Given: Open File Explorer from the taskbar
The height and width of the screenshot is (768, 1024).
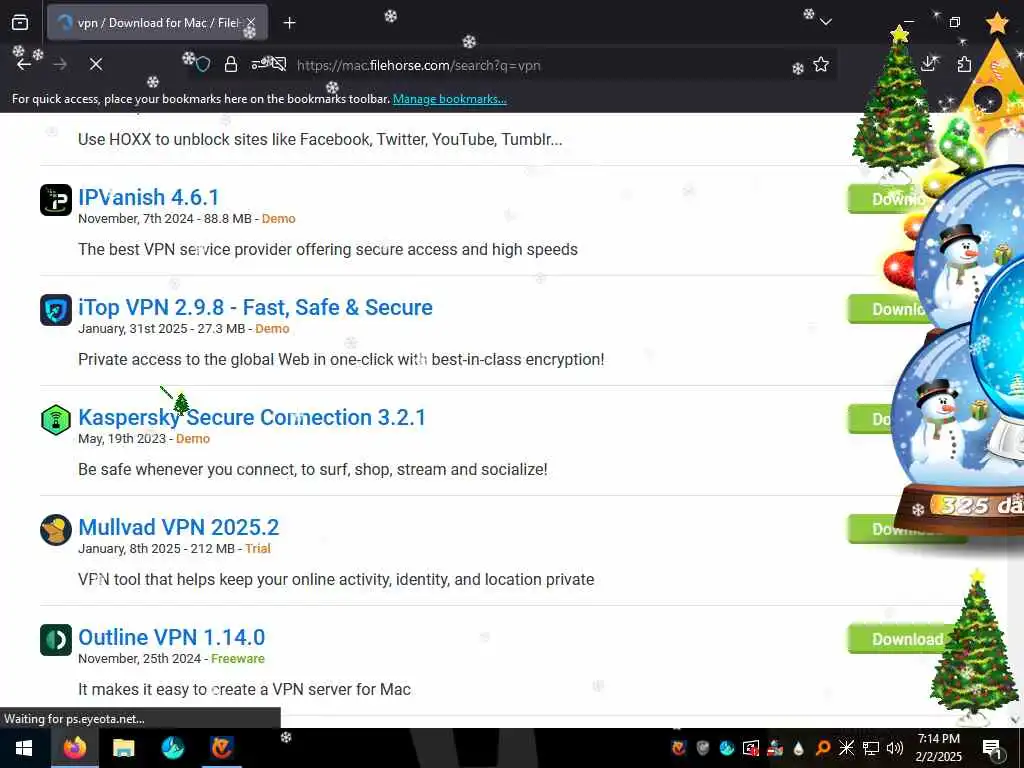Looking at the screenshot, I should (x=123, y=748).
